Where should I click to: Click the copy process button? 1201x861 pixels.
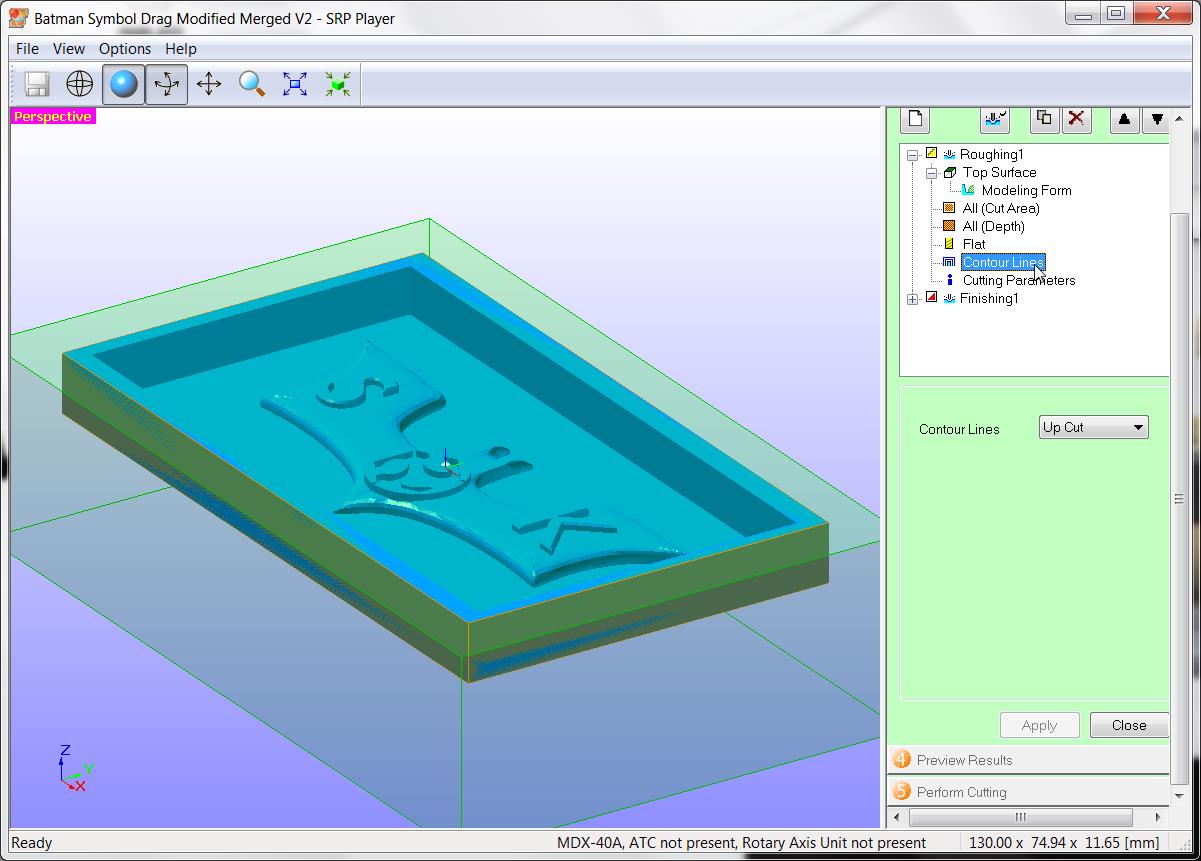click(x=1044, y=119)
